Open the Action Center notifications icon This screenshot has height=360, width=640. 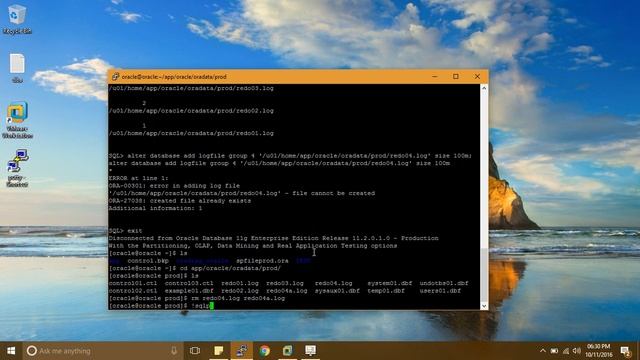point(625,351)
